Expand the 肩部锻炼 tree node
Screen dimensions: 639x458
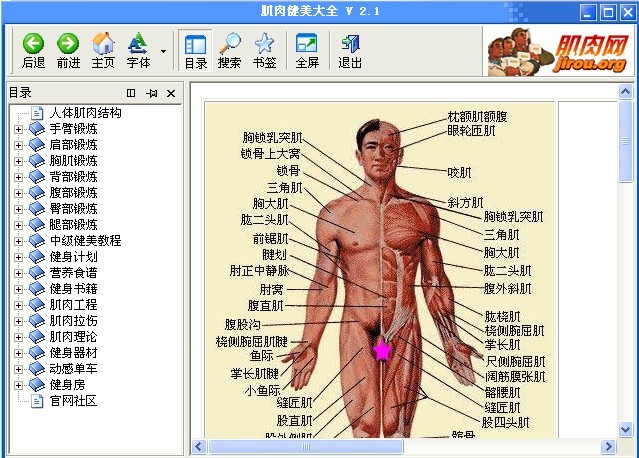18,145
